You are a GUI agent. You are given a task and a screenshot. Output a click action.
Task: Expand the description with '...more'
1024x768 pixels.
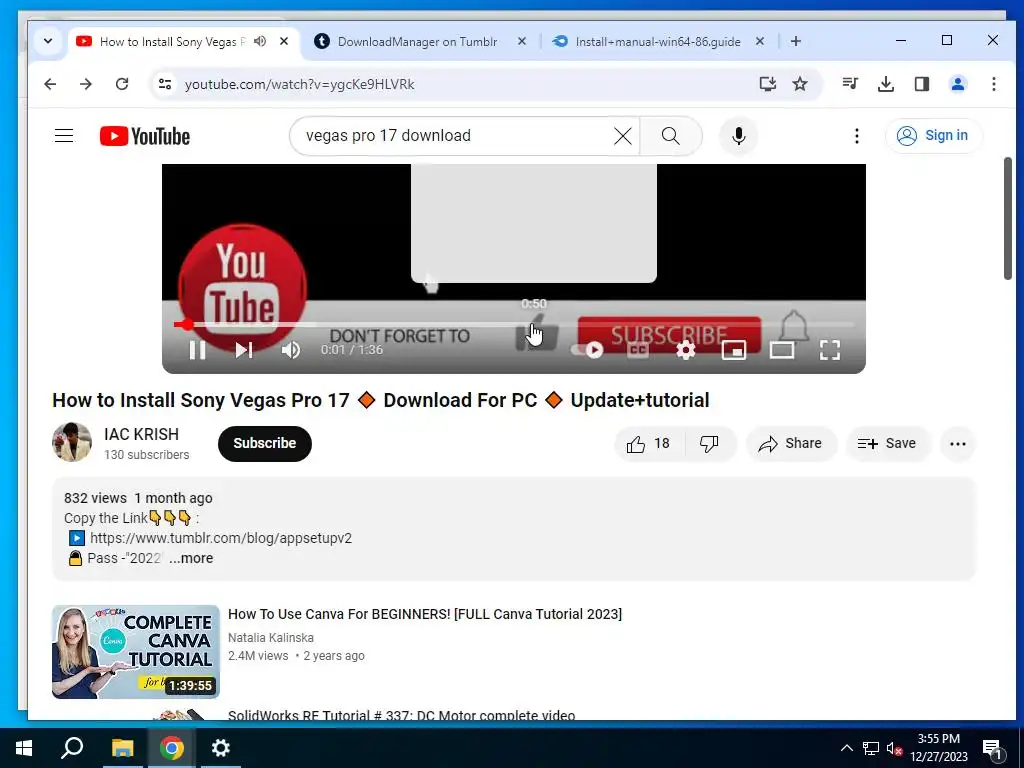191,558
